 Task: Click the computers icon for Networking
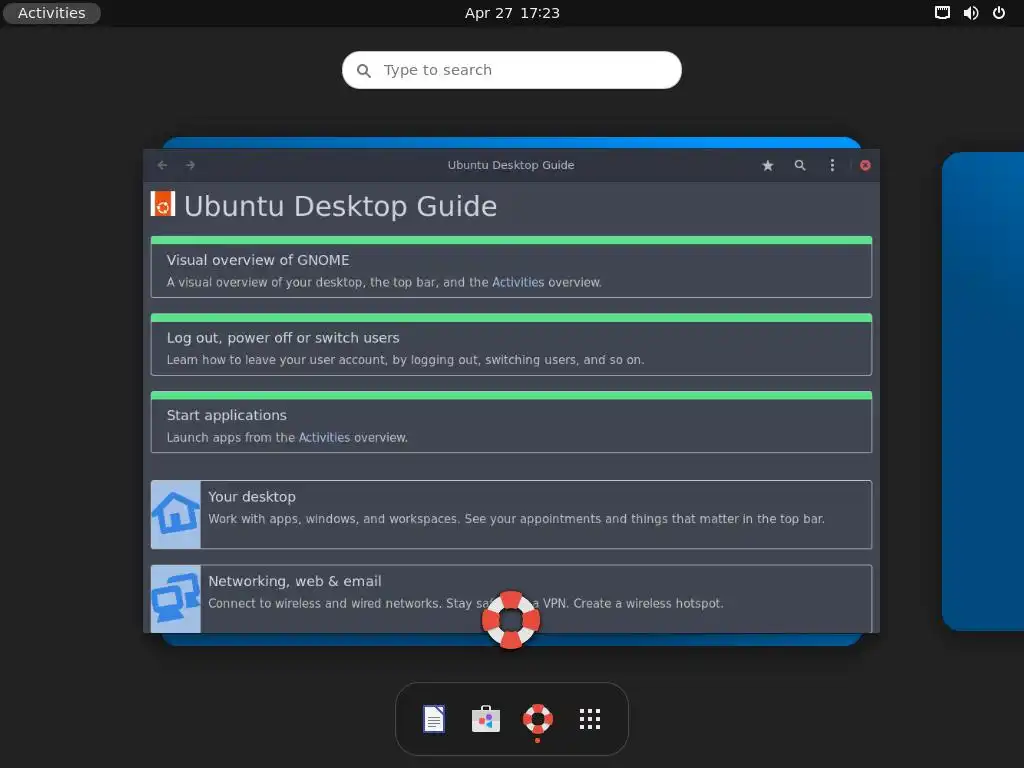[x=176, y=599]
